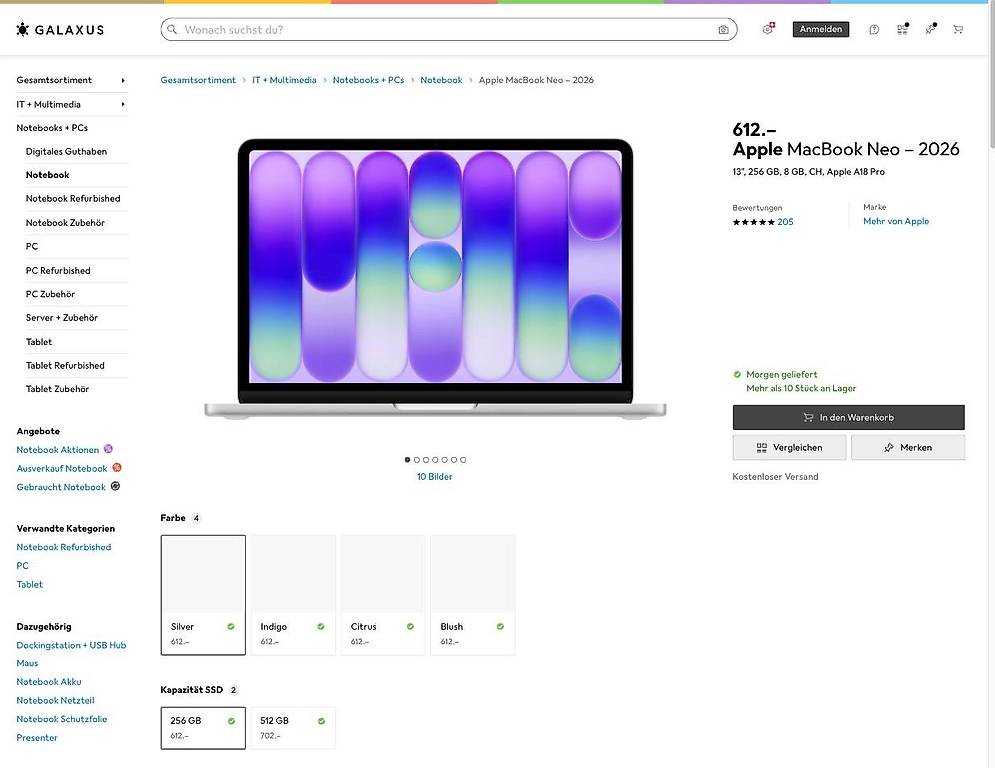
Task: Choose 256 GB SSD capacity
Action: (x=203, y=728)
